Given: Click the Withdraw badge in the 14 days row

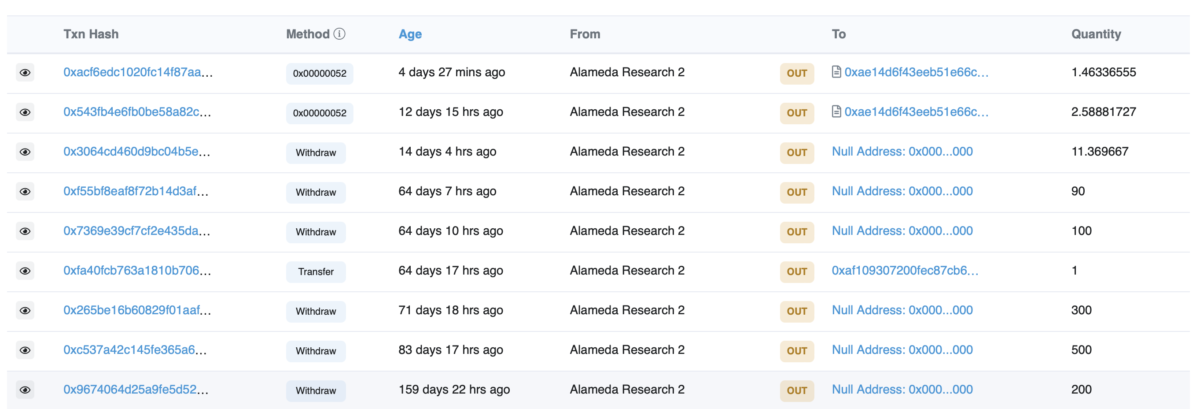Looking at the screenshot, I should click(316, 152).
